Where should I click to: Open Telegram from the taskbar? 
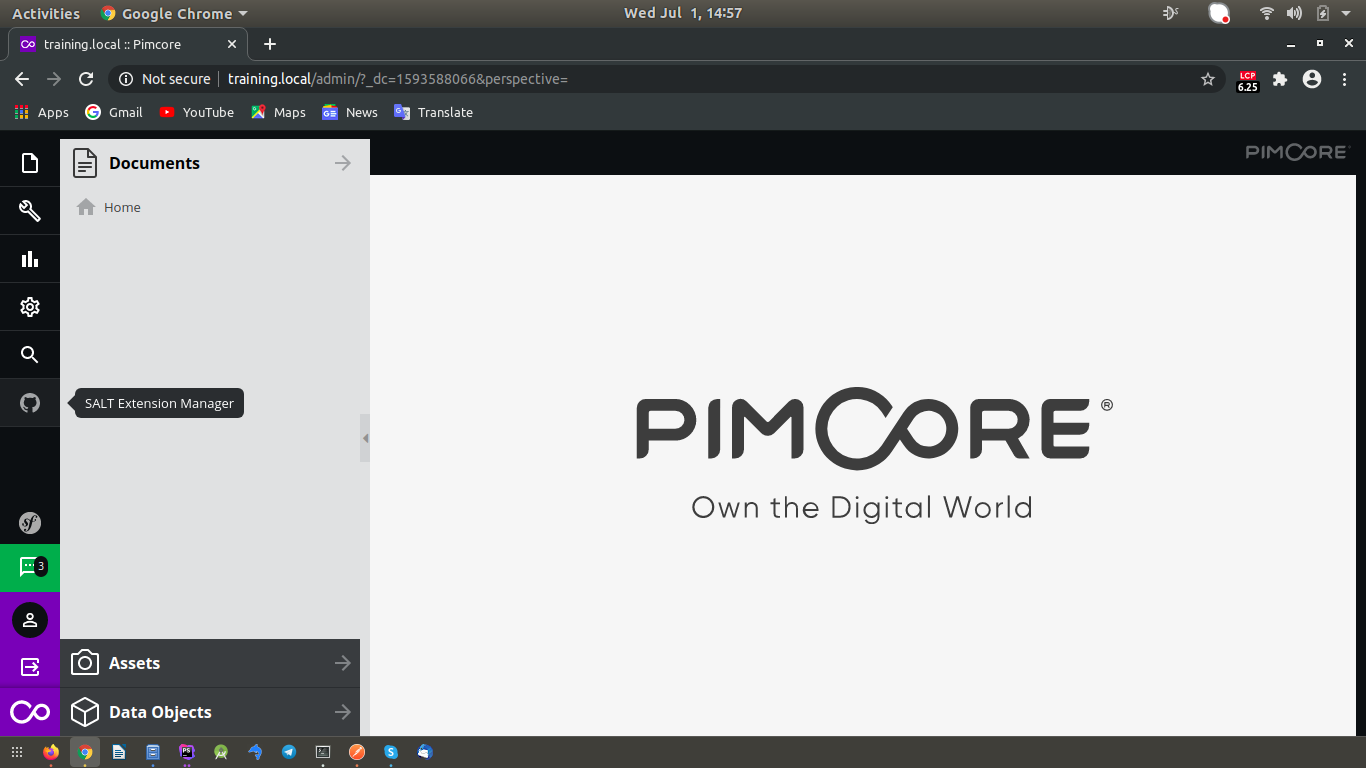click(x=289, y=752)
